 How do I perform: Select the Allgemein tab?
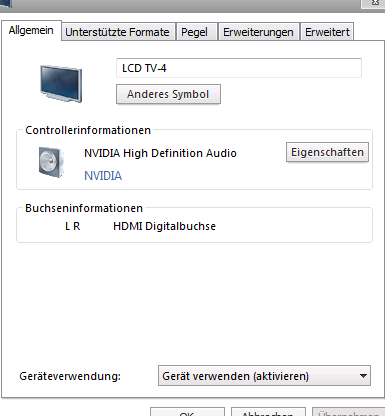31,31
